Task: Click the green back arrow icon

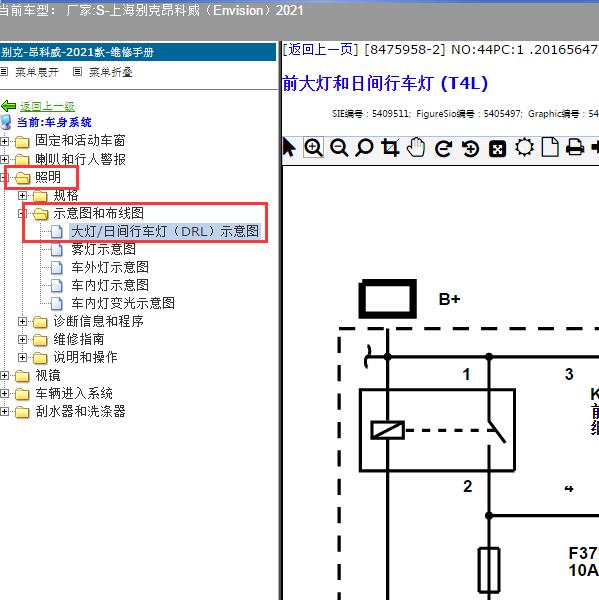Action: click(x=8, y=106)
